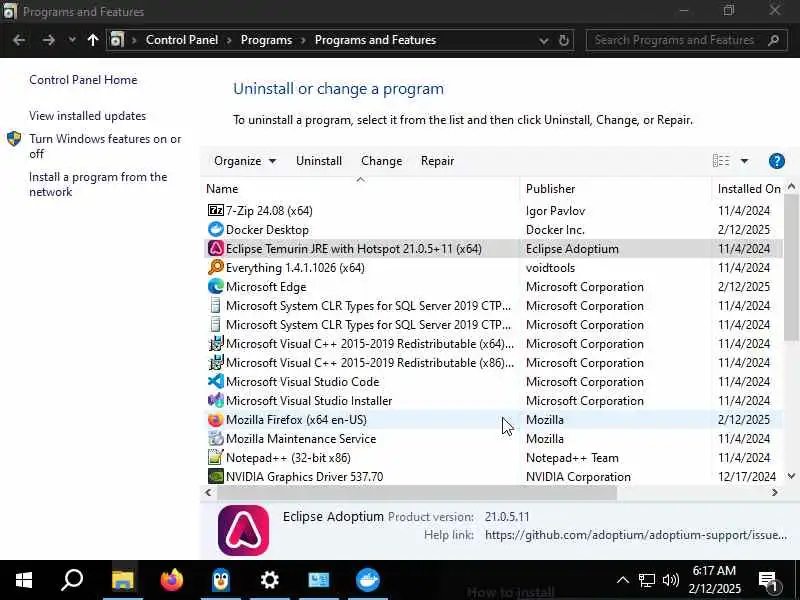The height and width of the screenshot is (600, 800).
Task: Open the Organize dropdown menu
Action: pyautogui.click(x=245, y=161)
